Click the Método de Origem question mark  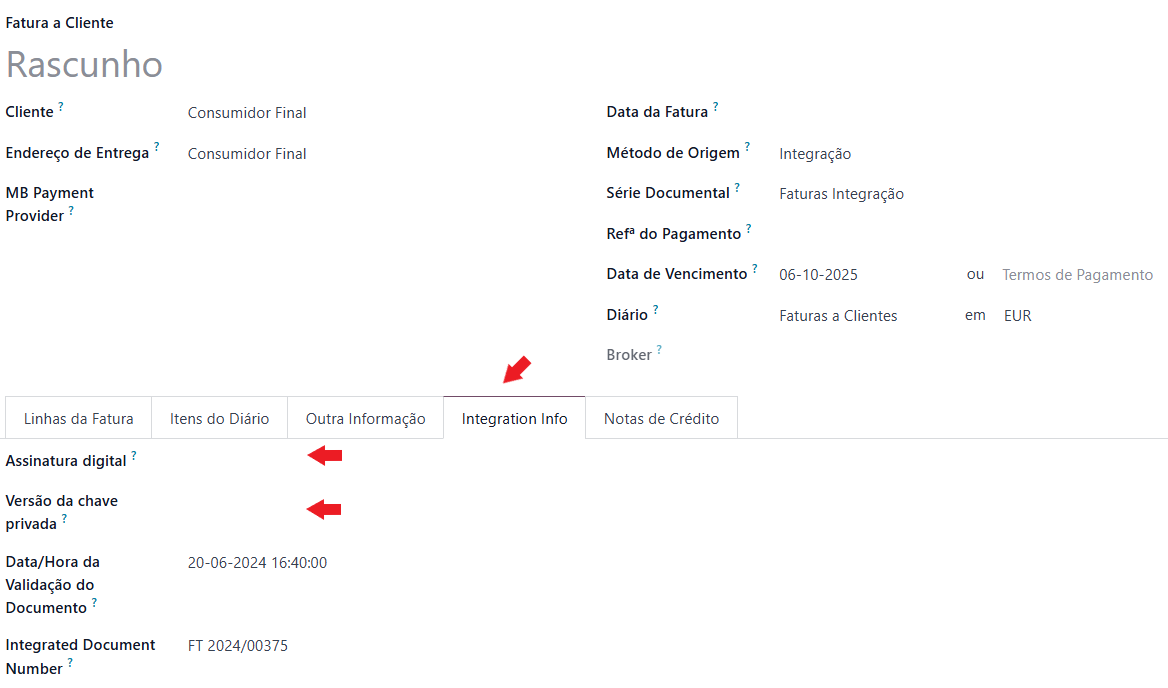748,147
